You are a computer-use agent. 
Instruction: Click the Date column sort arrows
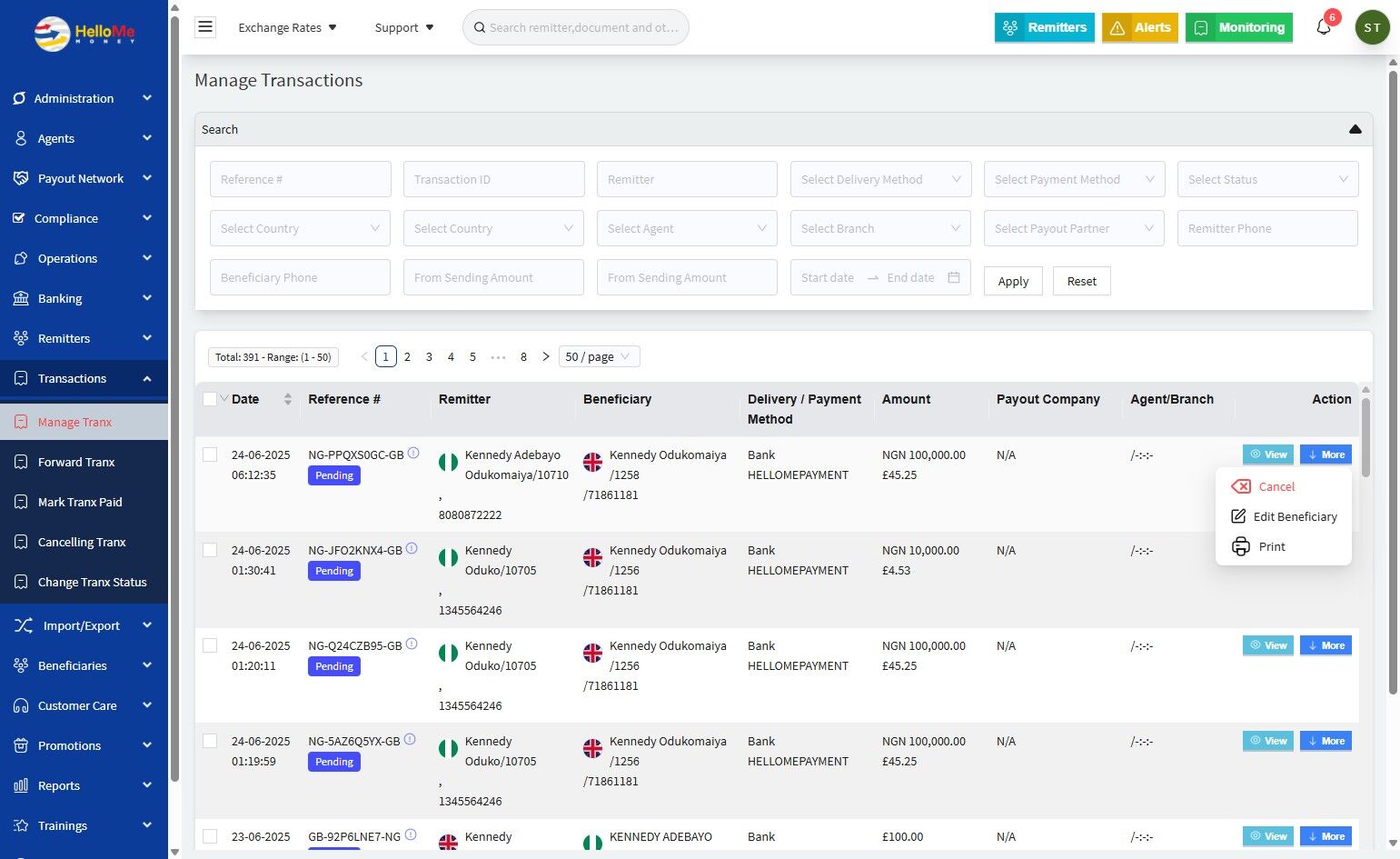pyautogui.click(x=288, y=399)
